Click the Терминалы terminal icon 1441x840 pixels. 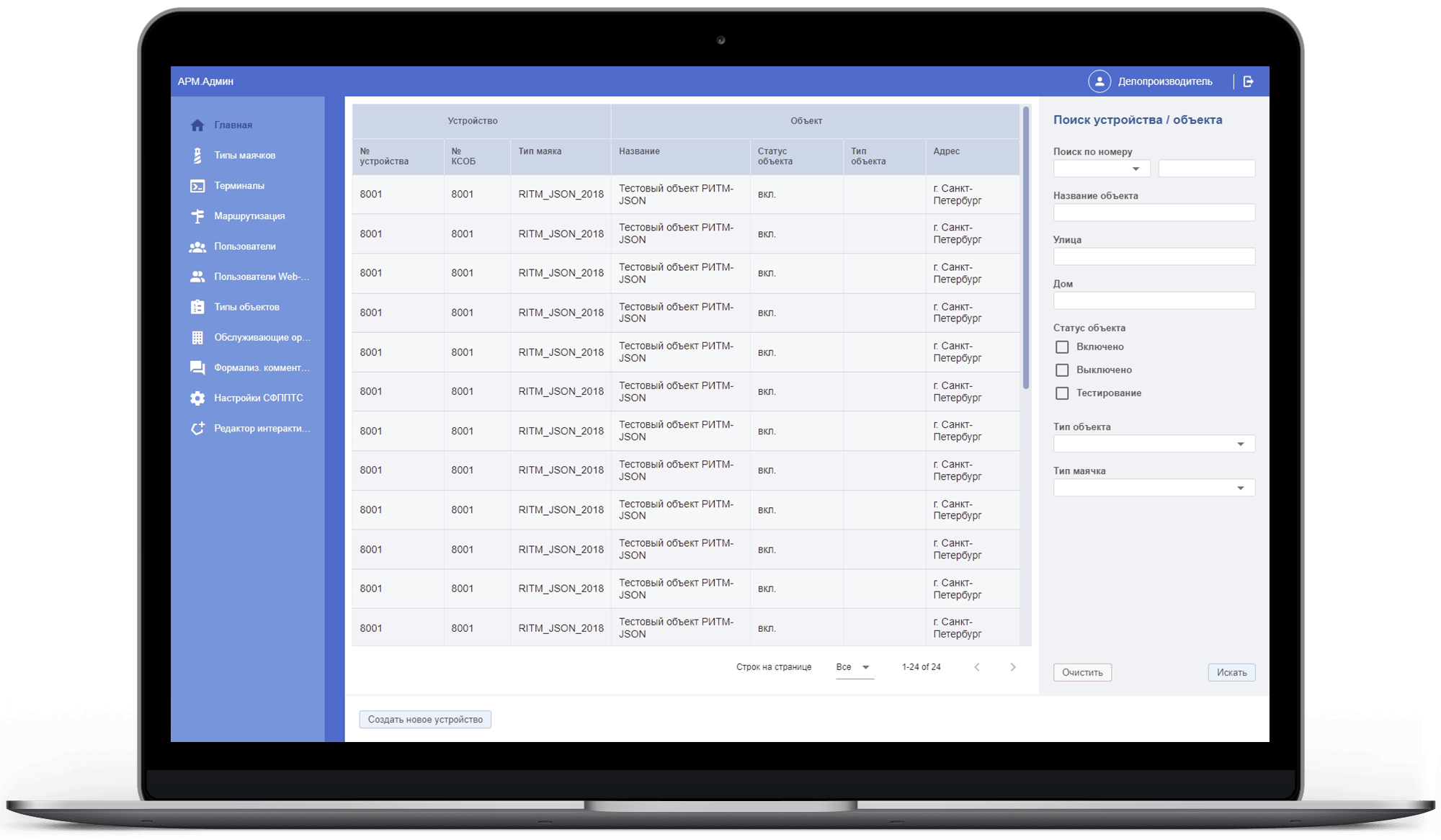[197, 186]
